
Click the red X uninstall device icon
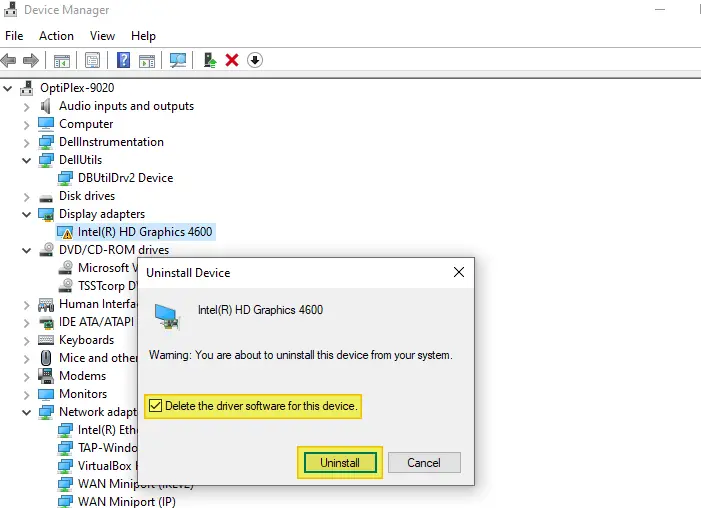tap(232, 60)
